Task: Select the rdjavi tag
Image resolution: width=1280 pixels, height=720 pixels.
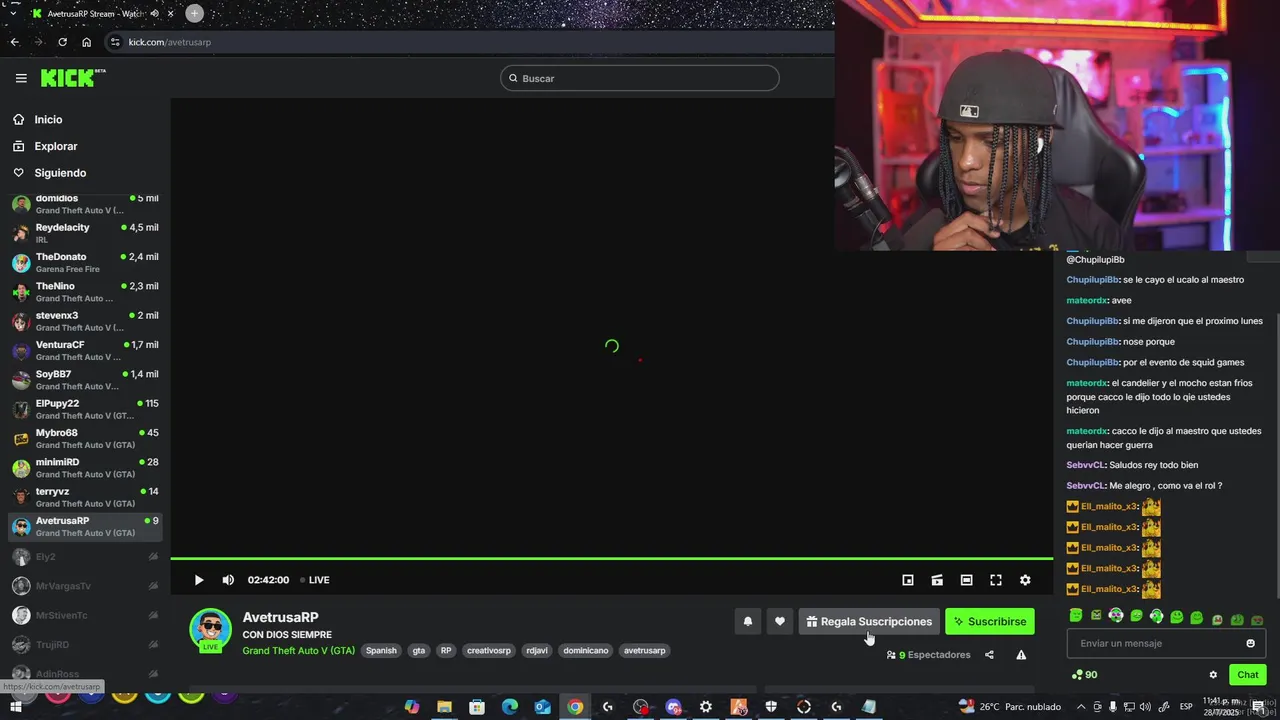Action: click(537, 650)
